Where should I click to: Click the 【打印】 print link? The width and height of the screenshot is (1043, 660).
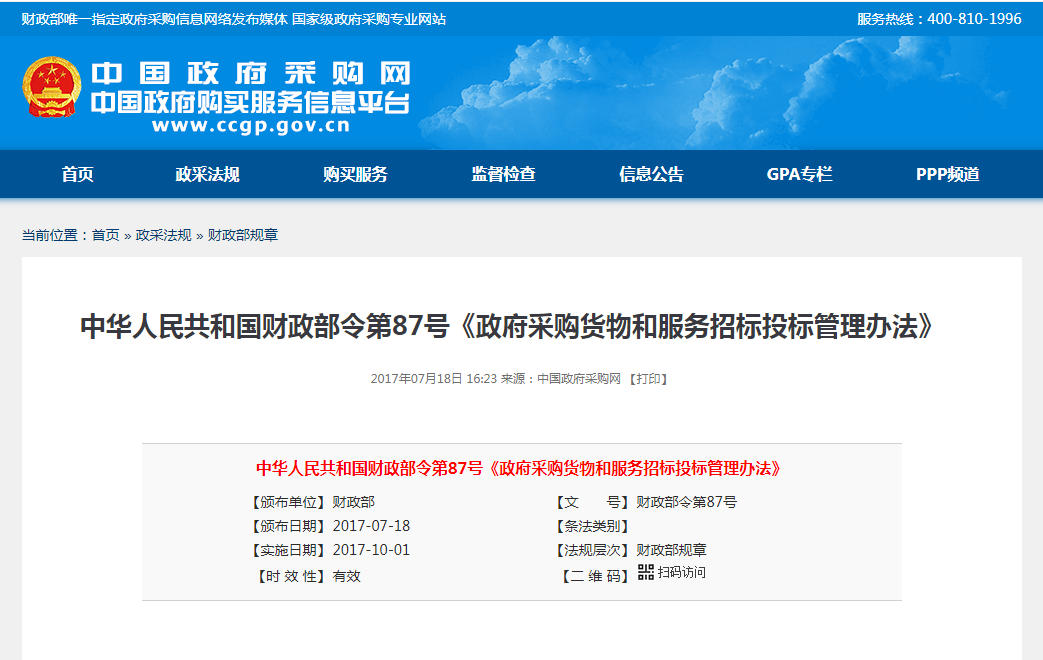pyautogui.click(x=648, y=379)
